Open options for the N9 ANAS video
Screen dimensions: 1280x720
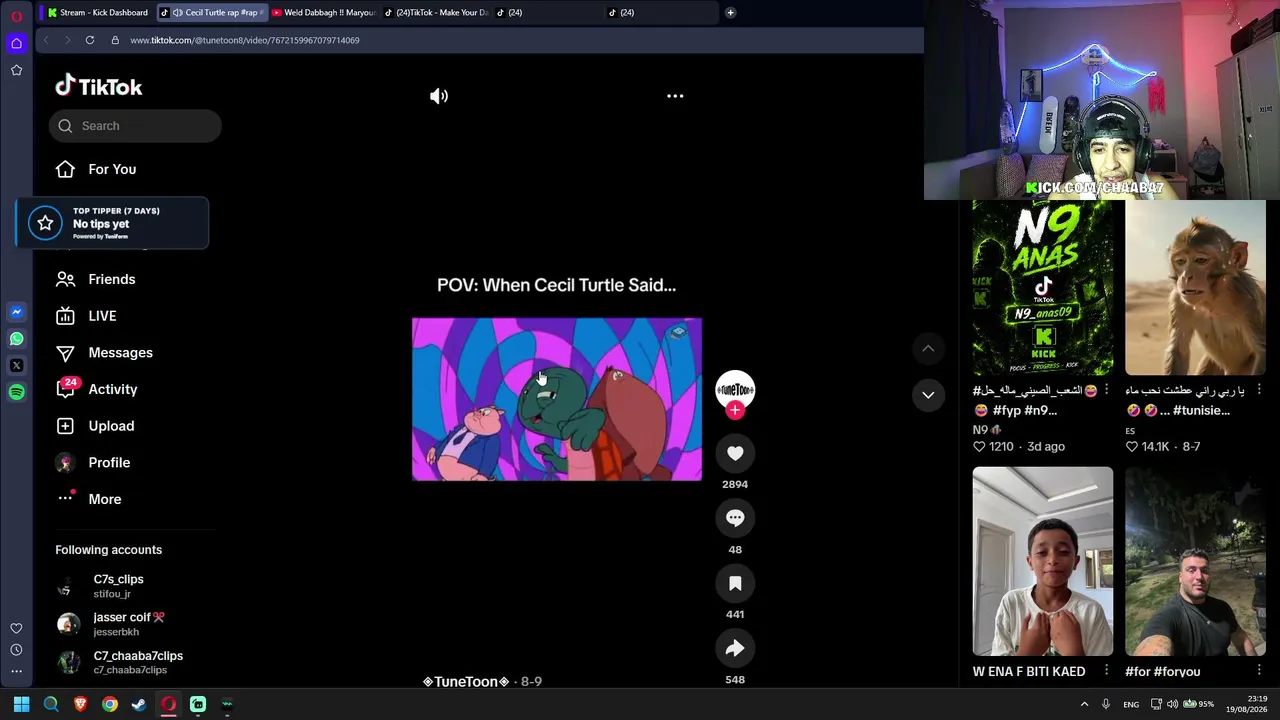pyautogui.click(x=1106, y=390)
